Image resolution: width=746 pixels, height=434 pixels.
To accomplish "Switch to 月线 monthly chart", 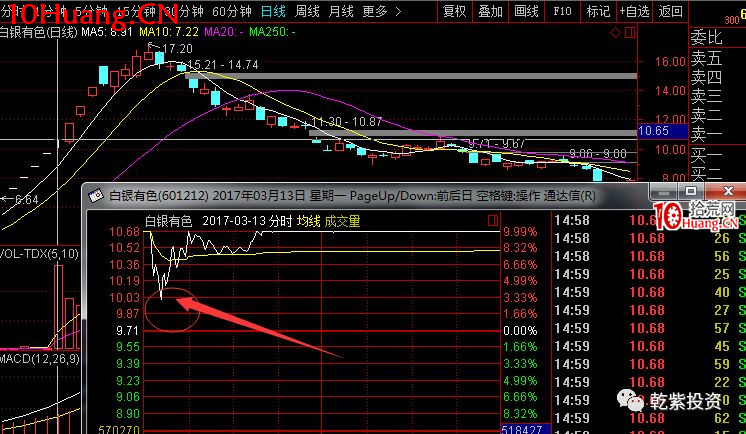I will [341, 11].
